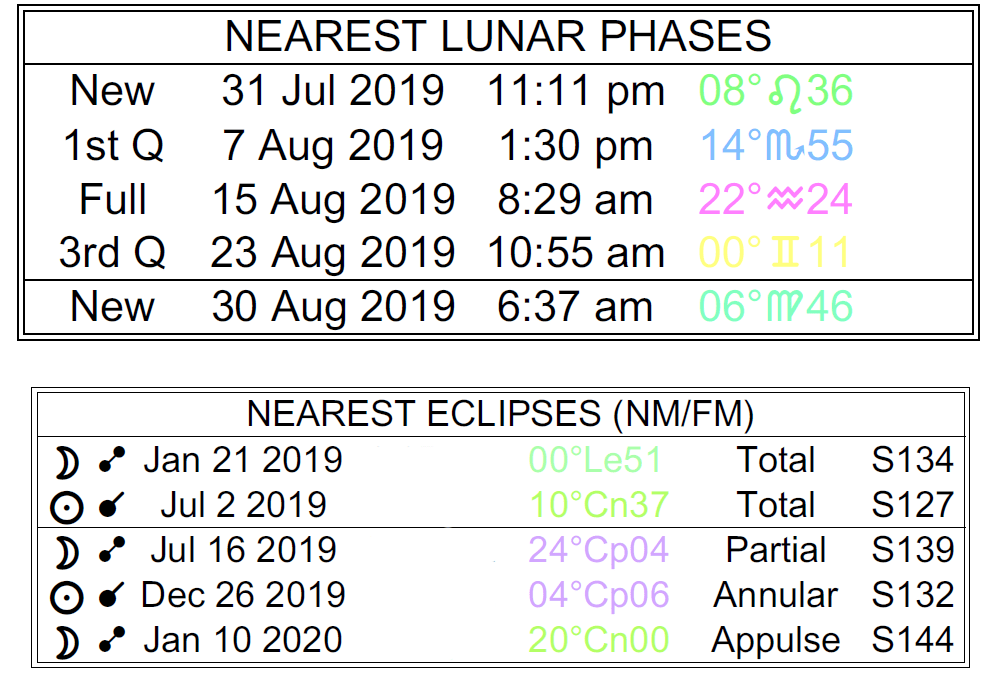Click the 3rd Q time 10:55 am

576,253
